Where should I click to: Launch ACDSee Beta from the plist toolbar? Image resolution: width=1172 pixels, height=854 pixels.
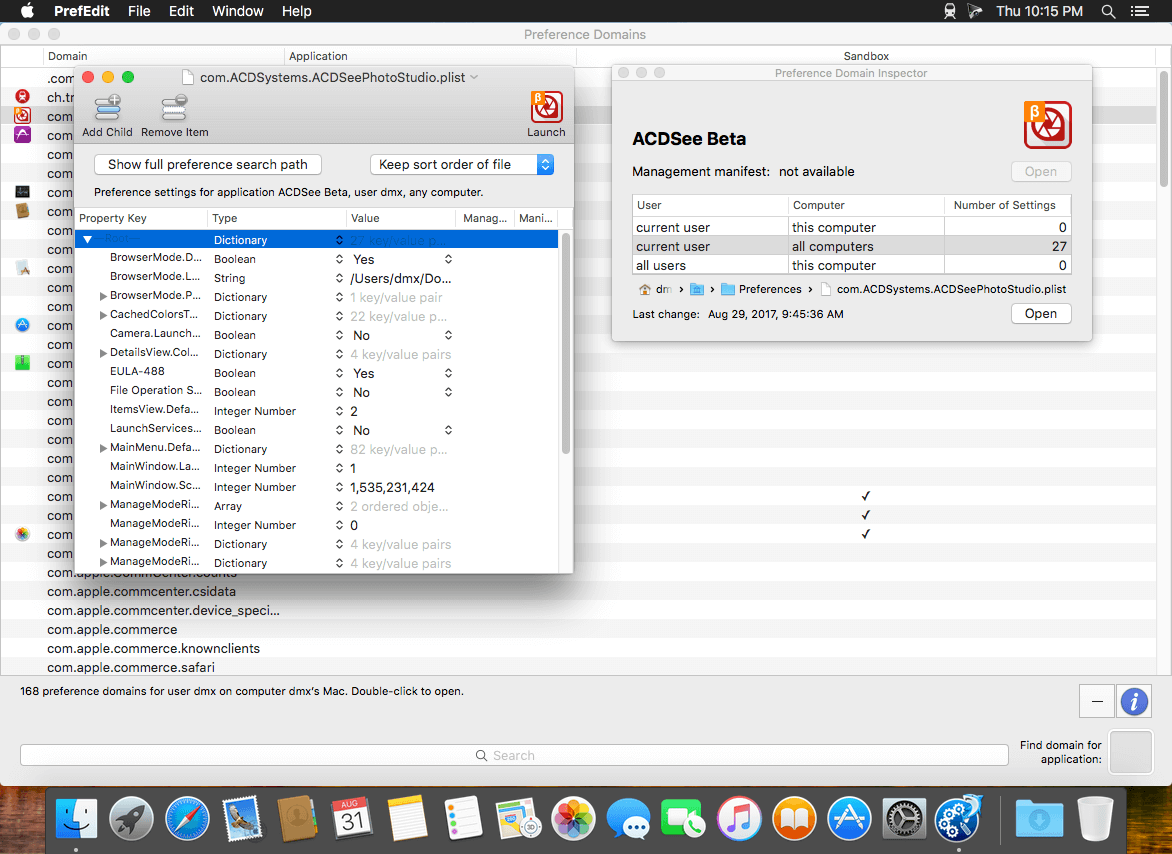click(546, 107)
